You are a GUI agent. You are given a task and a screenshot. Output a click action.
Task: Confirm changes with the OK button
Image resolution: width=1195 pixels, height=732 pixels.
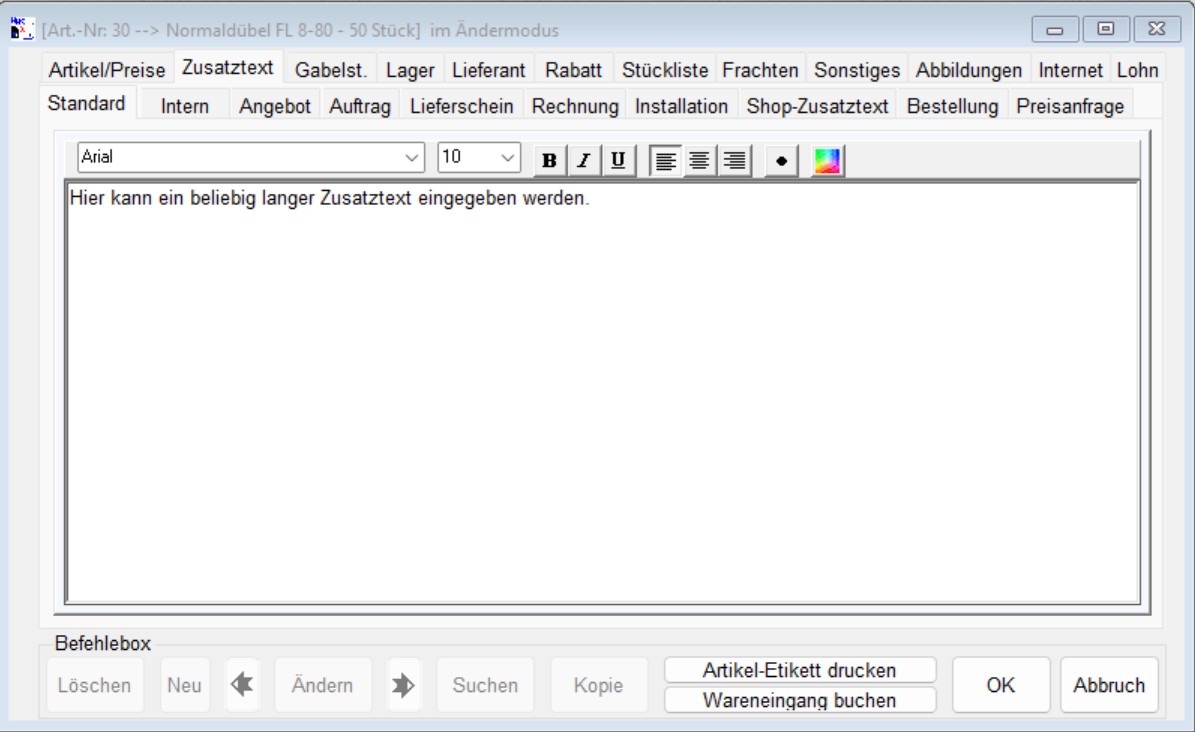click(x=1000, y=685)
